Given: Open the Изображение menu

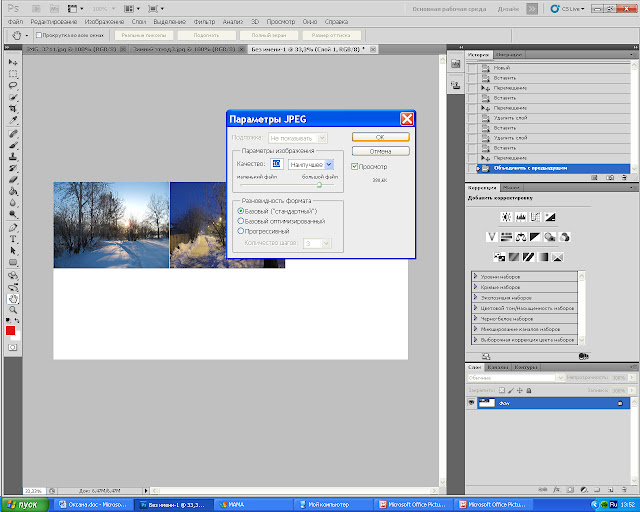Looking at the screenshot, I should tap(104, 22).
